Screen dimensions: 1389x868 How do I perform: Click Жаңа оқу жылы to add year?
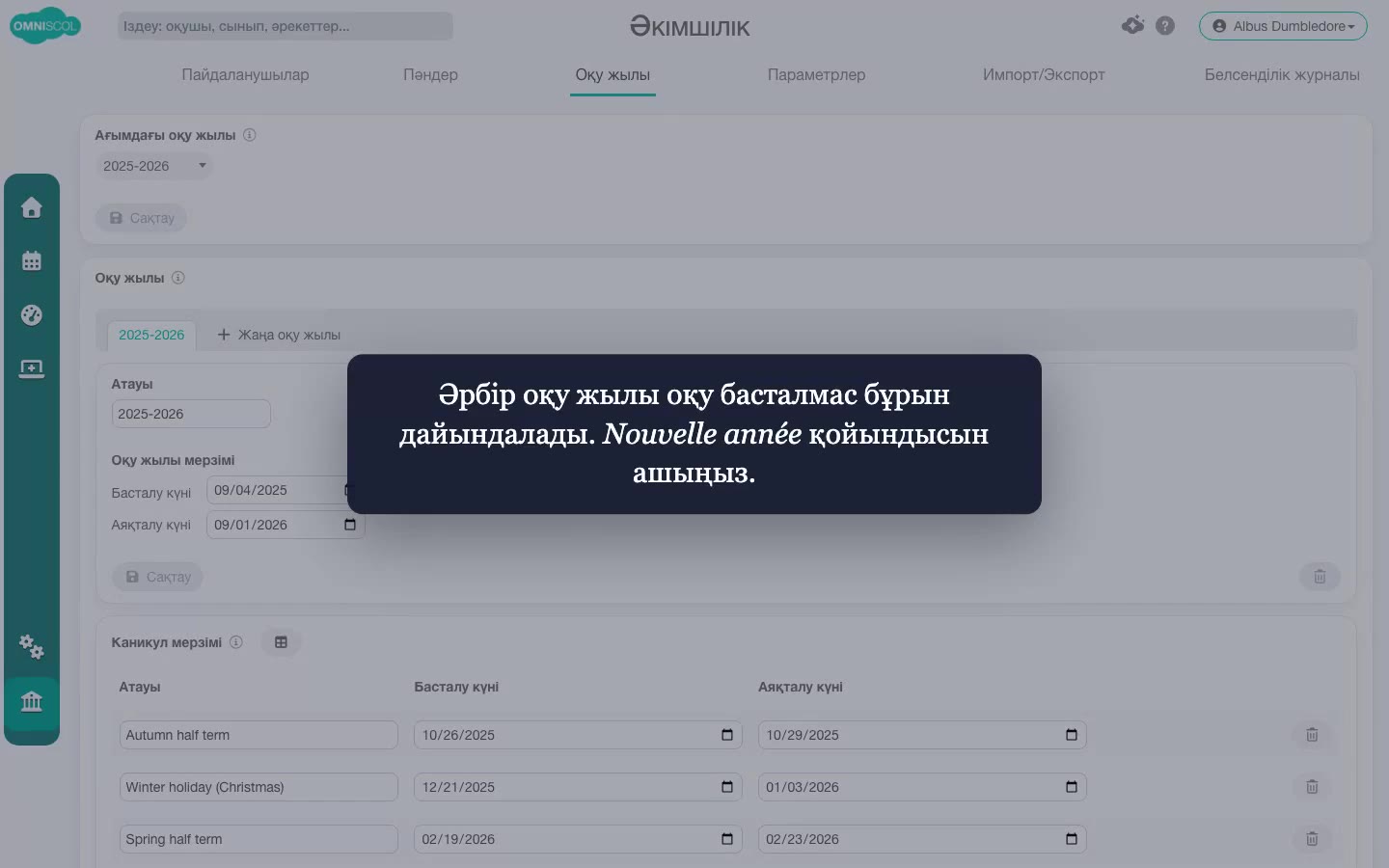pyautogui.click(x=279, y=335)
